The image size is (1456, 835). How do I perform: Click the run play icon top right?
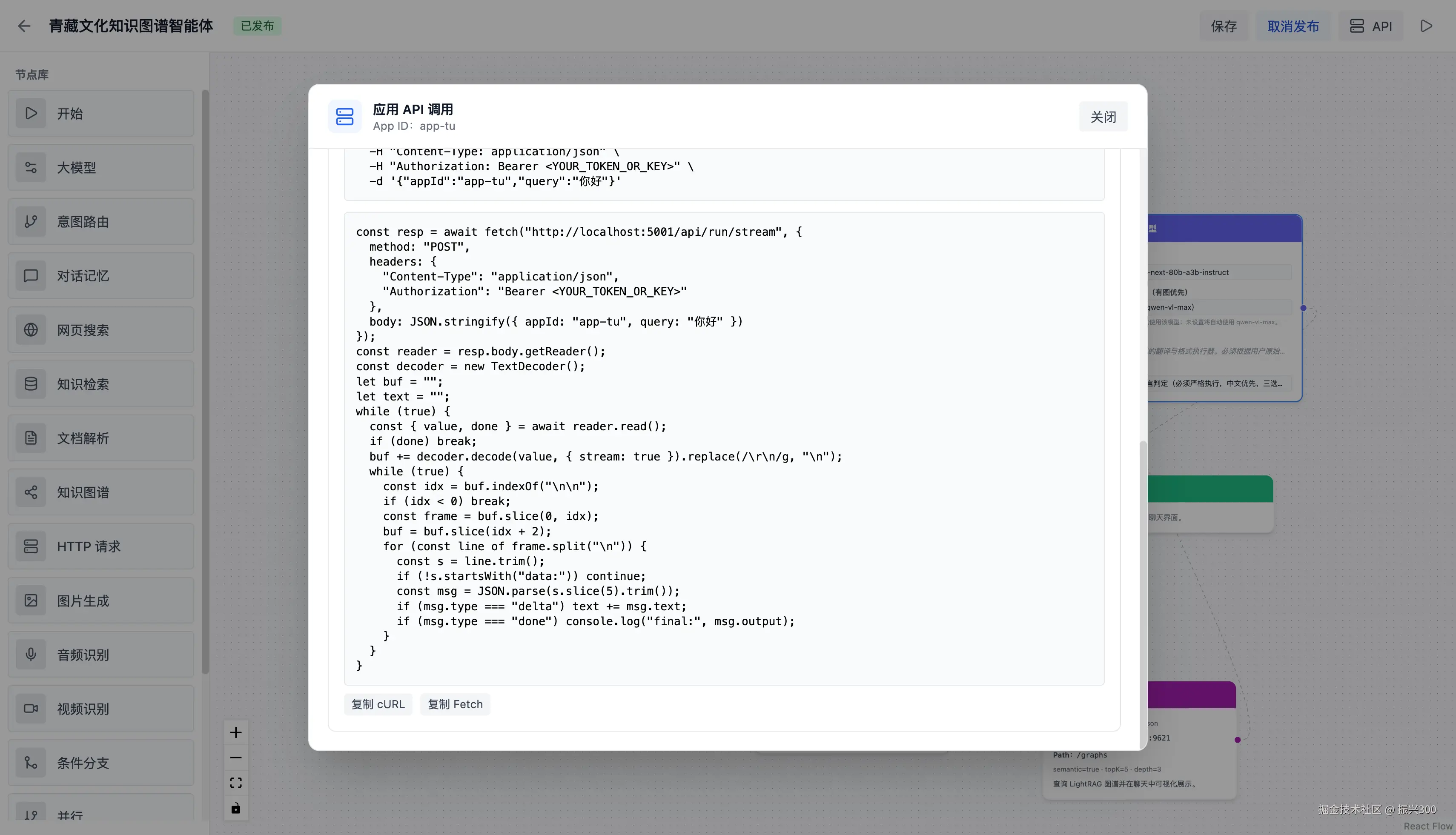[x=1426, y=26]
